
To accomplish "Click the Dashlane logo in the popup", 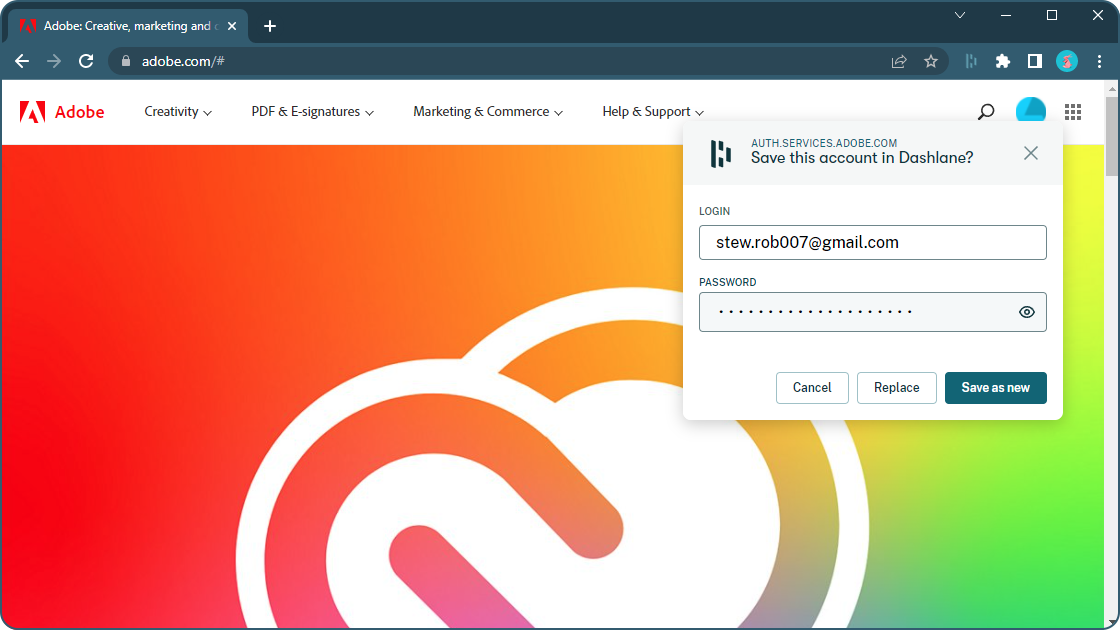I will [721, 154].
